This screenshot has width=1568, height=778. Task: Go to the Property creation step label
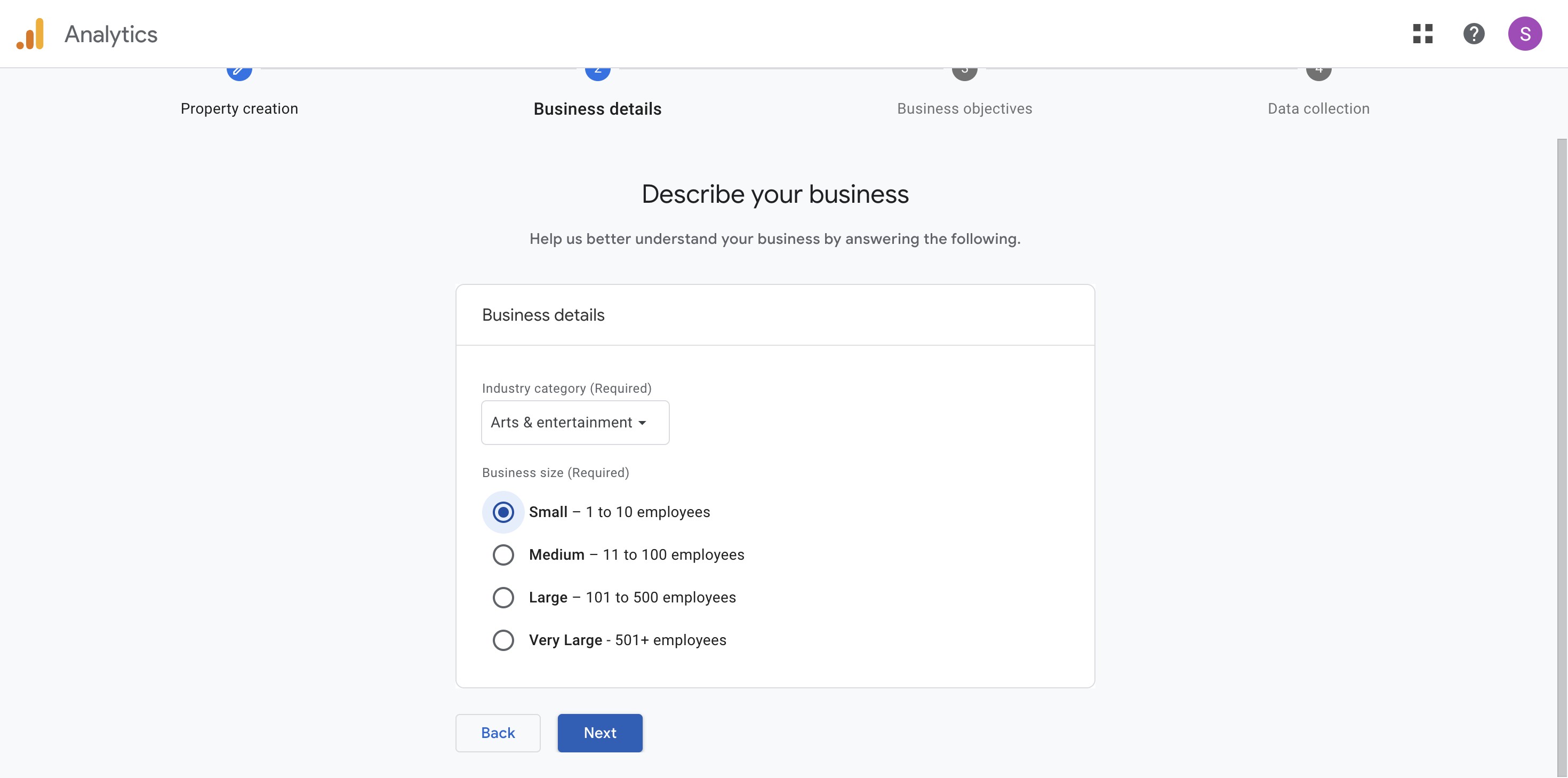coord(239,109)
